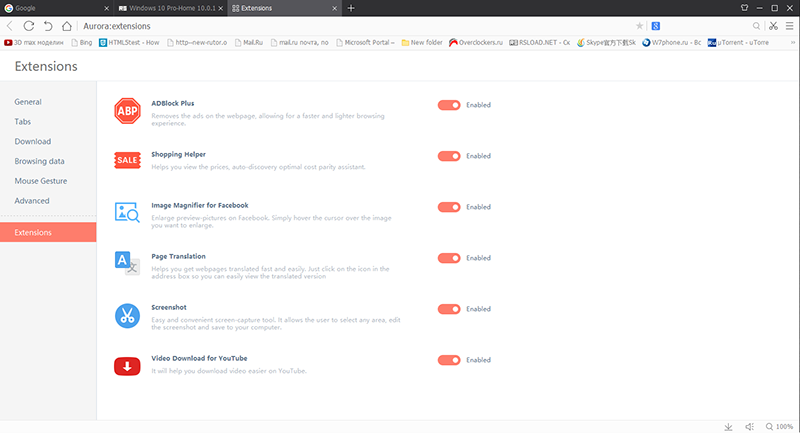Open the http--new-rutor.o bookmark
This screenshot has width=800, height=433.
point(197,43)
